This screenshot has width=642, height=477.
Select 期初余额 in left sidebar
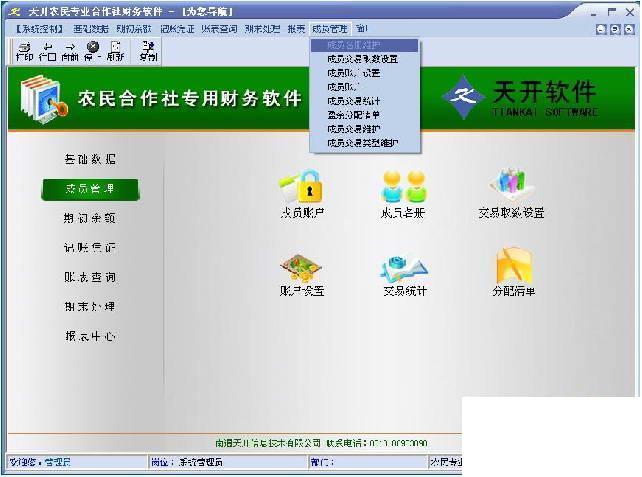click(90, 218)
